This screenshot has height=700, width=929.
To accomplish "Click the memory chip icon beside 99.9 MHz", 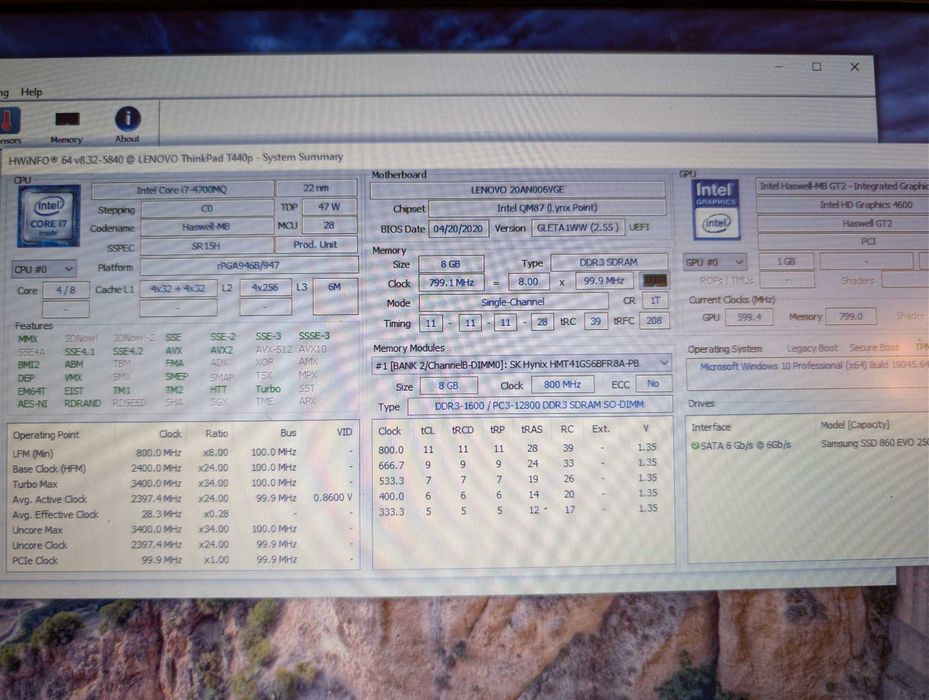I will click(655, 280).
